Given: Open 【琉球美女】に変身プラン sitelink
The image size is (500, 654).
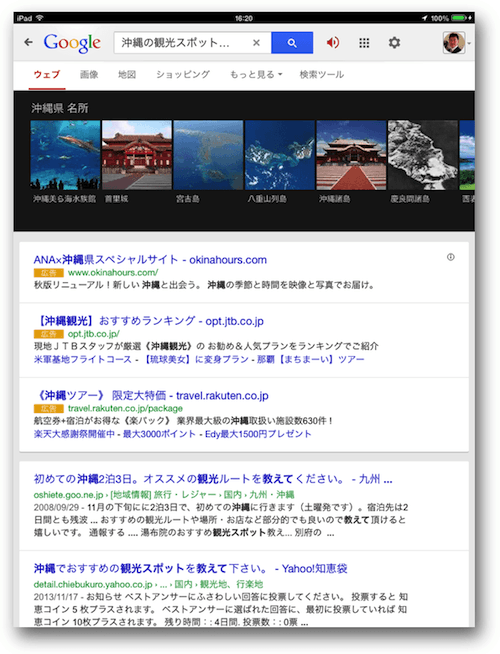Looking at the screenshot, I should (196, 359).
